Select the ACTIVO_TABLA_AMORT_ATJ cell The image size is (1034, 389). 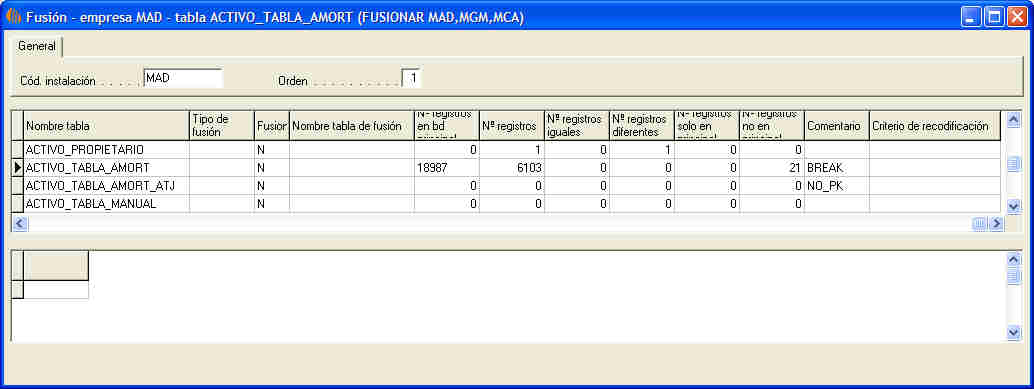click(106, 187)
